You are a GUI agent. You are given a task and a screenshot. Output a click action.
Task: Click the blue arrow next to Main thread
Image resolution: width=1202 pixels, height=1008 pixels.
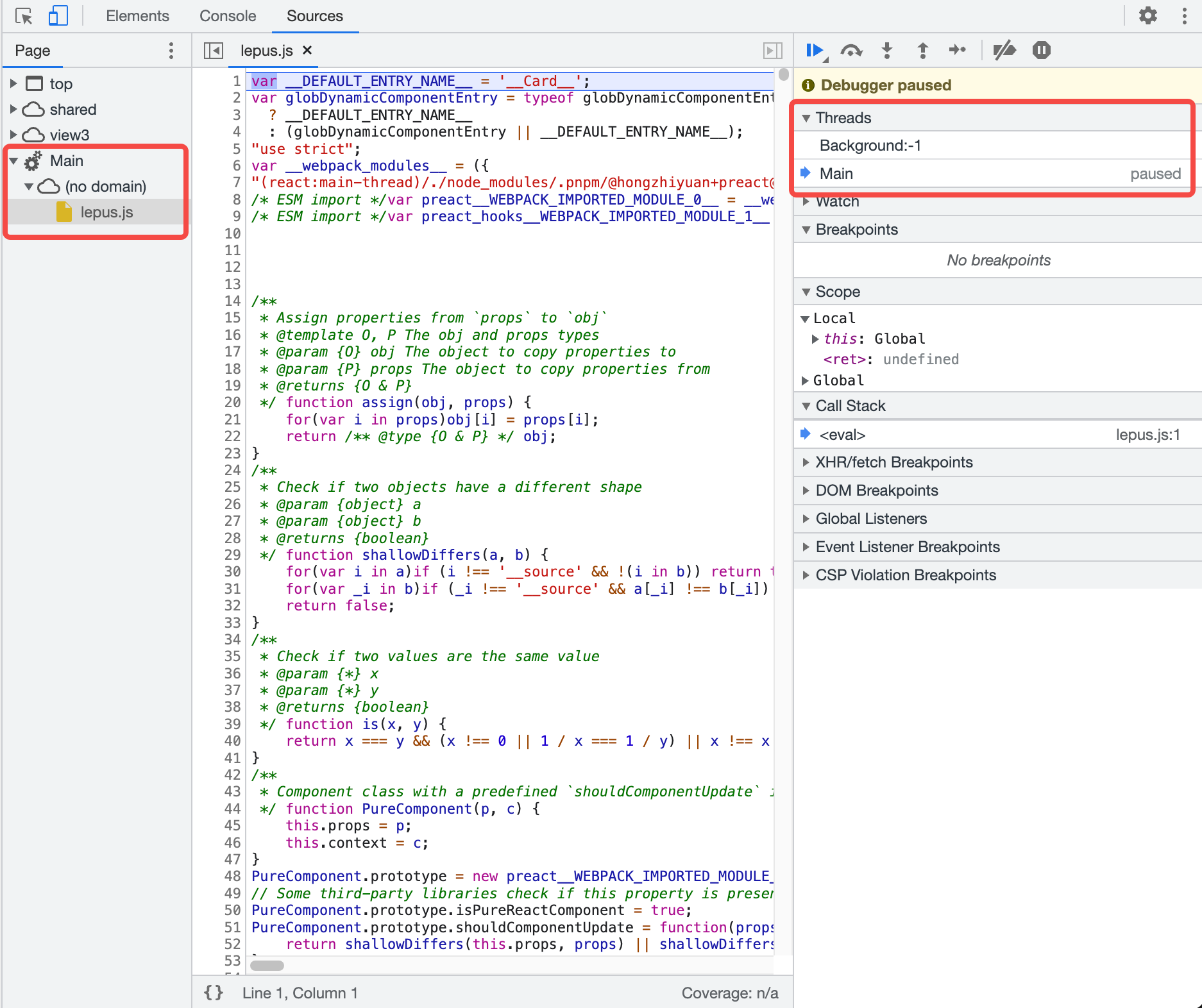point(806,173)
